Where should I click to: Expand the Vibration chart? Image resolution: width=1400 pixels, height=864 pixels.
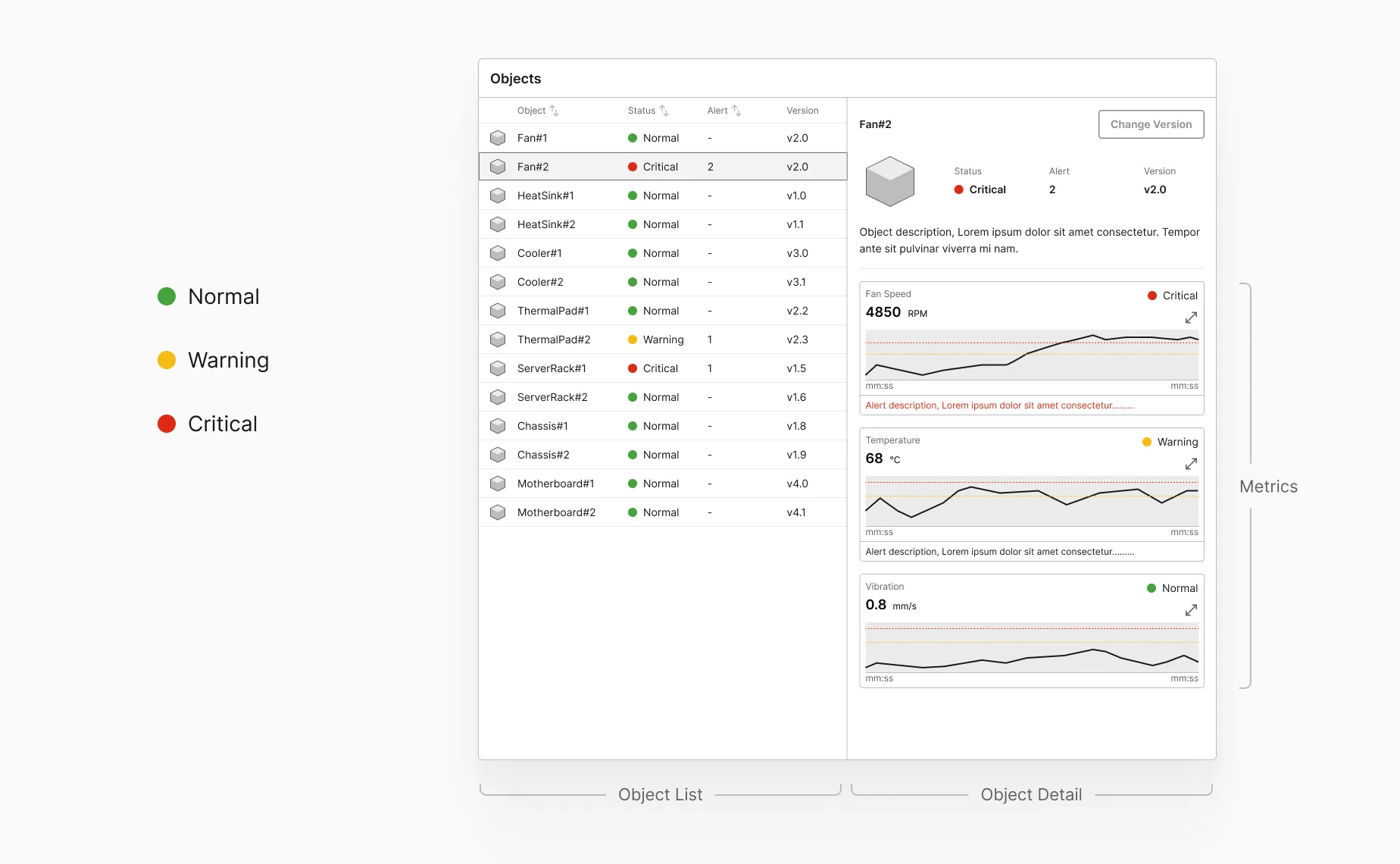(1191, 610)
